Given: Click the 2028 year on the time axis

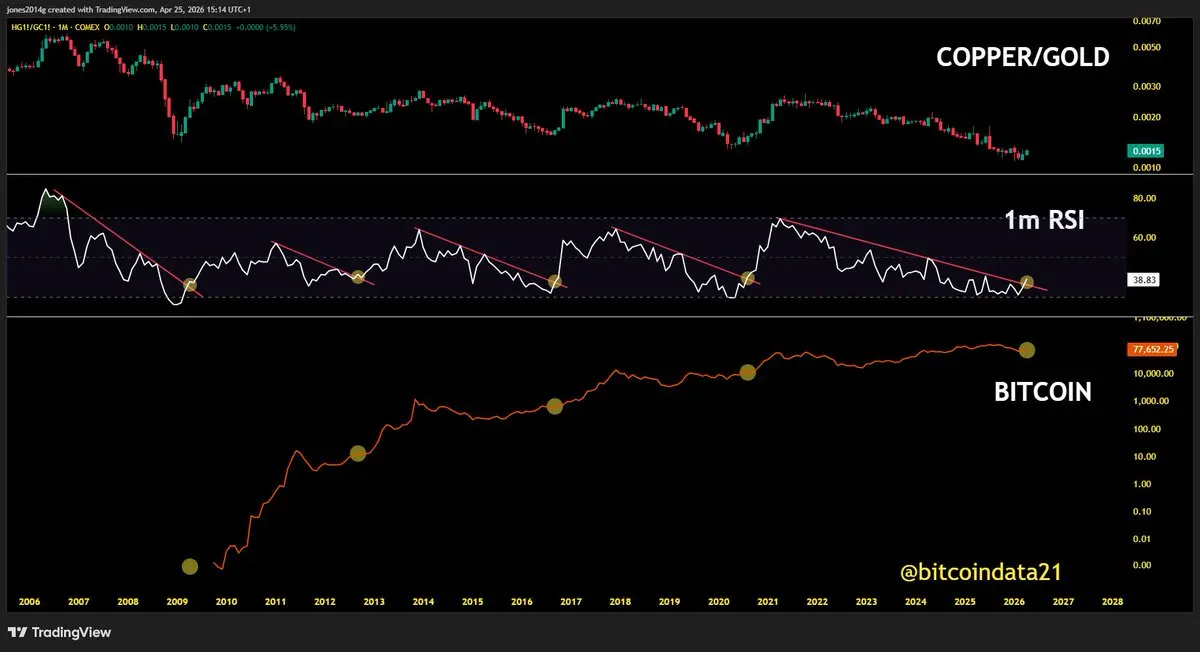Looking at the screenshot, I should (x=1111, y=603).
